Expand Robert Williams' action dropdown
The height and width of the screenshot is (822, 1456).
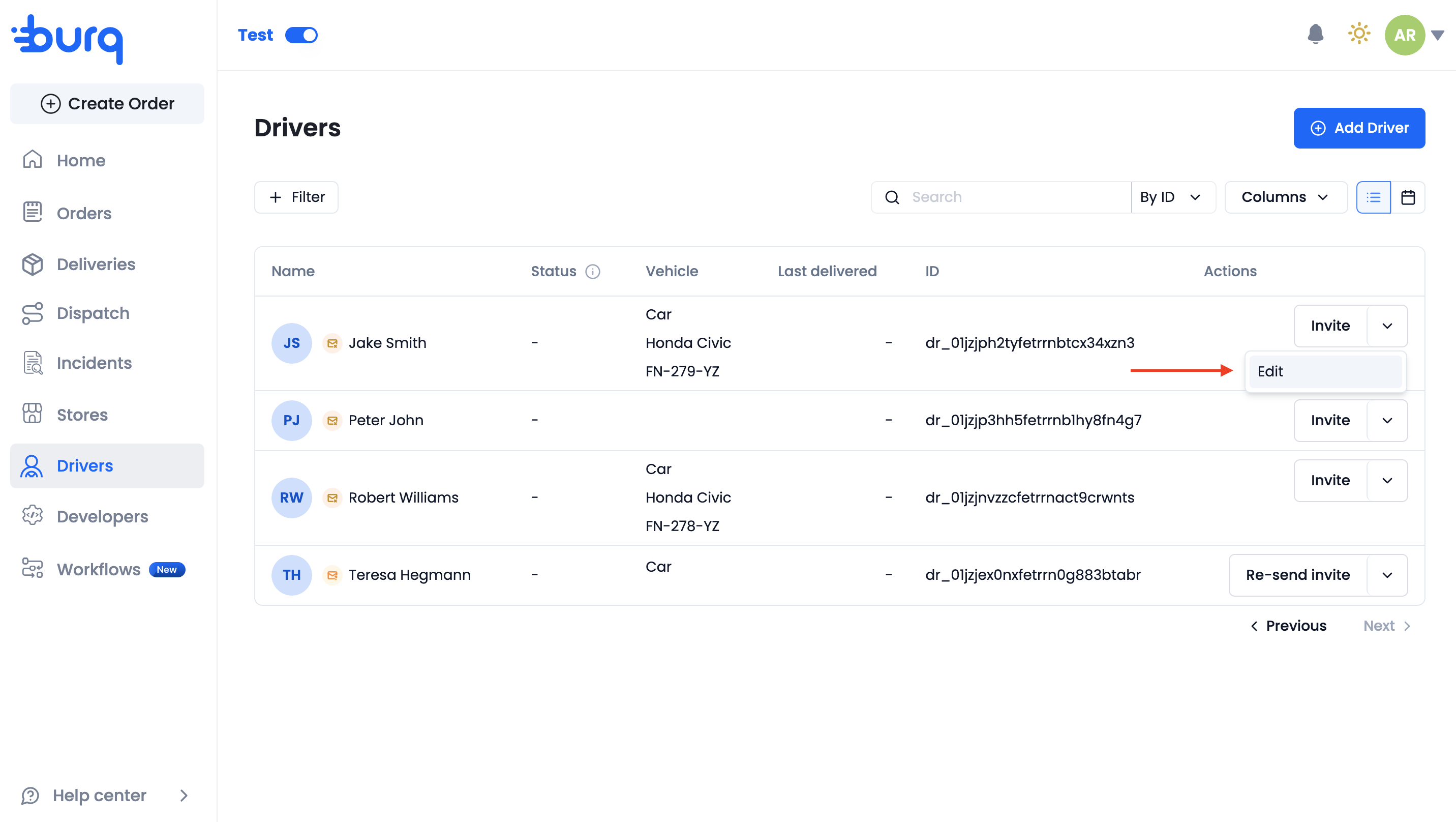click(1387, 480)
